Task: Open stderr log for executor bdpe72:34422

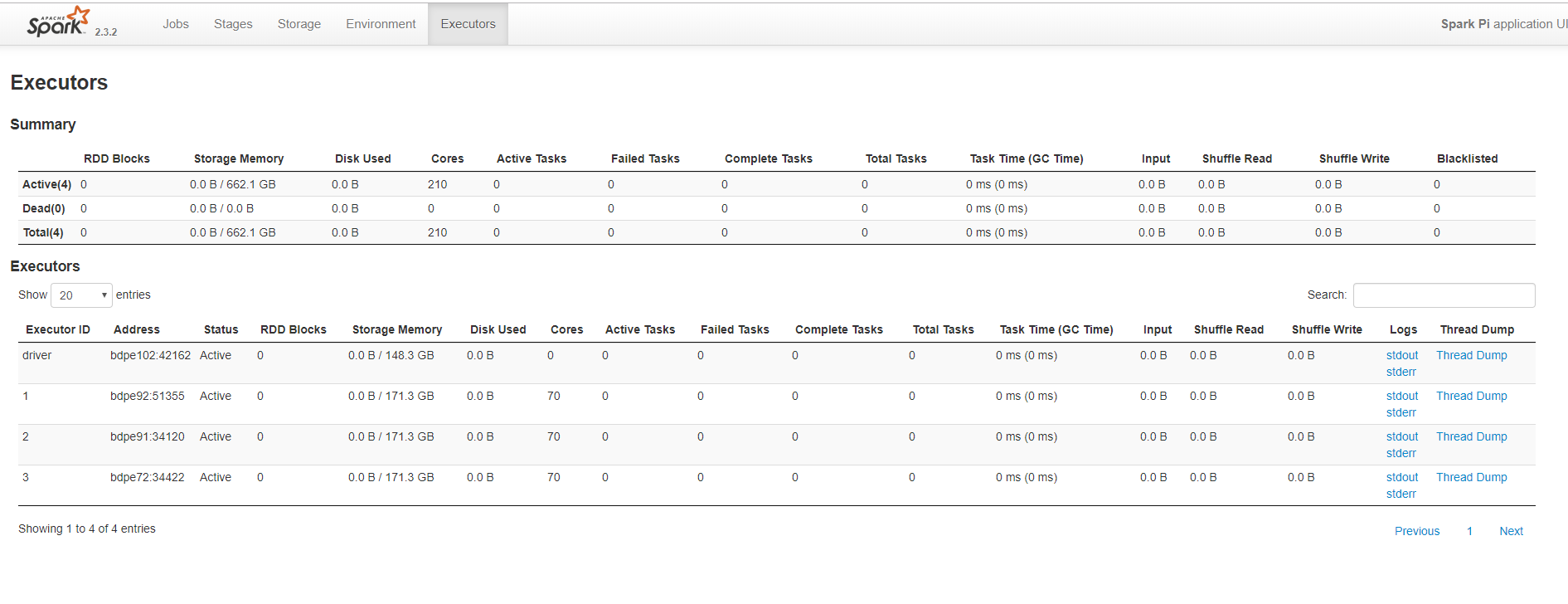Action: [x=1401, y=494]
